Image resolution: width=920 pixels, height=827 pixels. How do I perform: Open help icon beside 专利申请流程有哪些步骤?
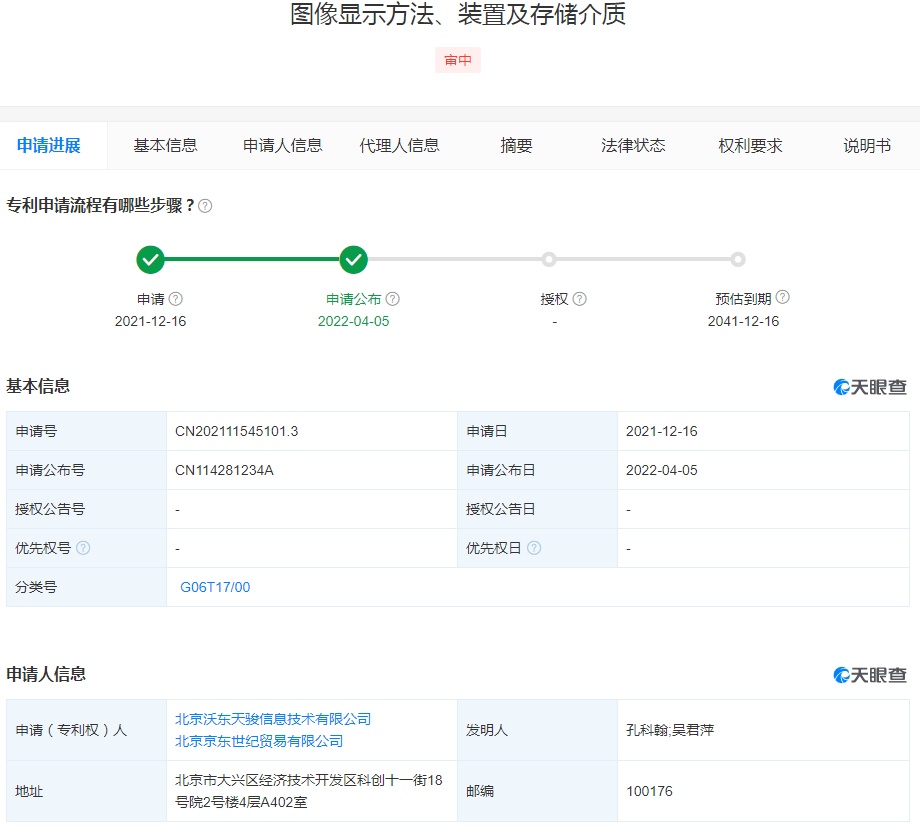coord(205,206)
